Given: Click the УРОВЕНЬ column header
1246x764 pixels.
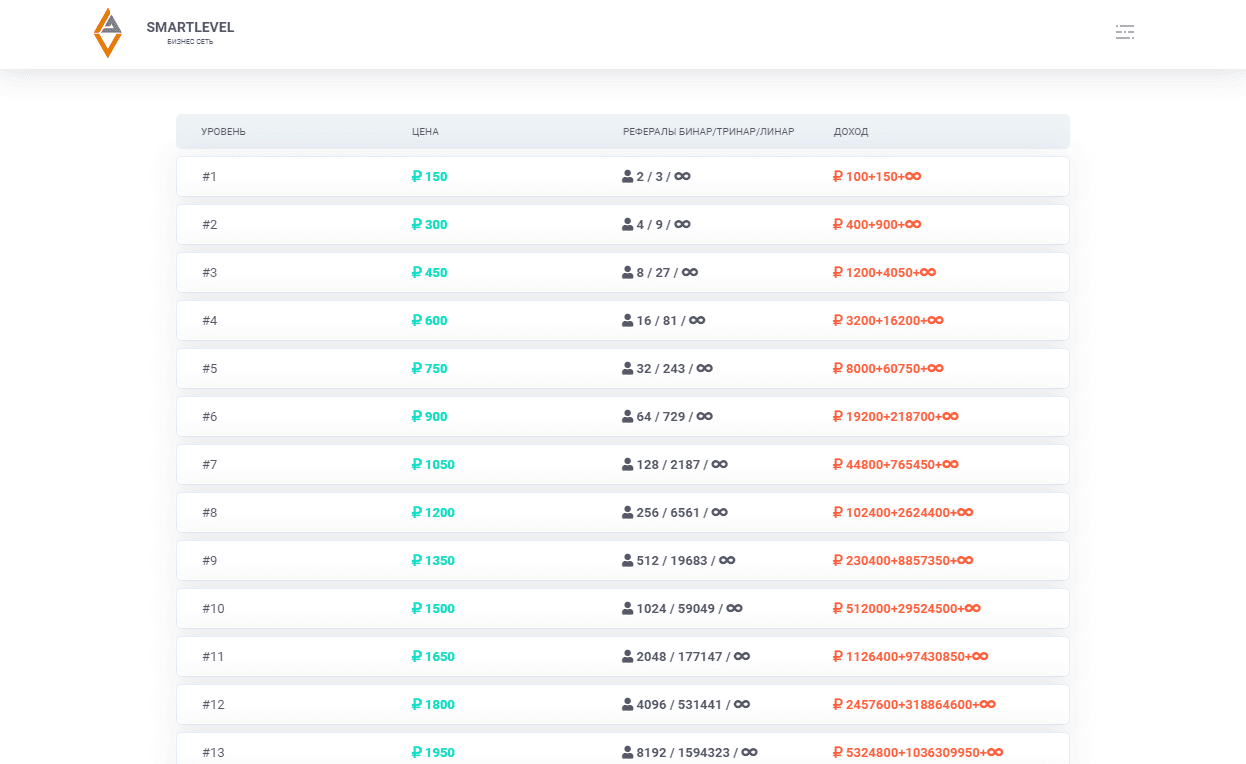Looking at the screenshot, I should pyautogui.click(x=223, y=132).
